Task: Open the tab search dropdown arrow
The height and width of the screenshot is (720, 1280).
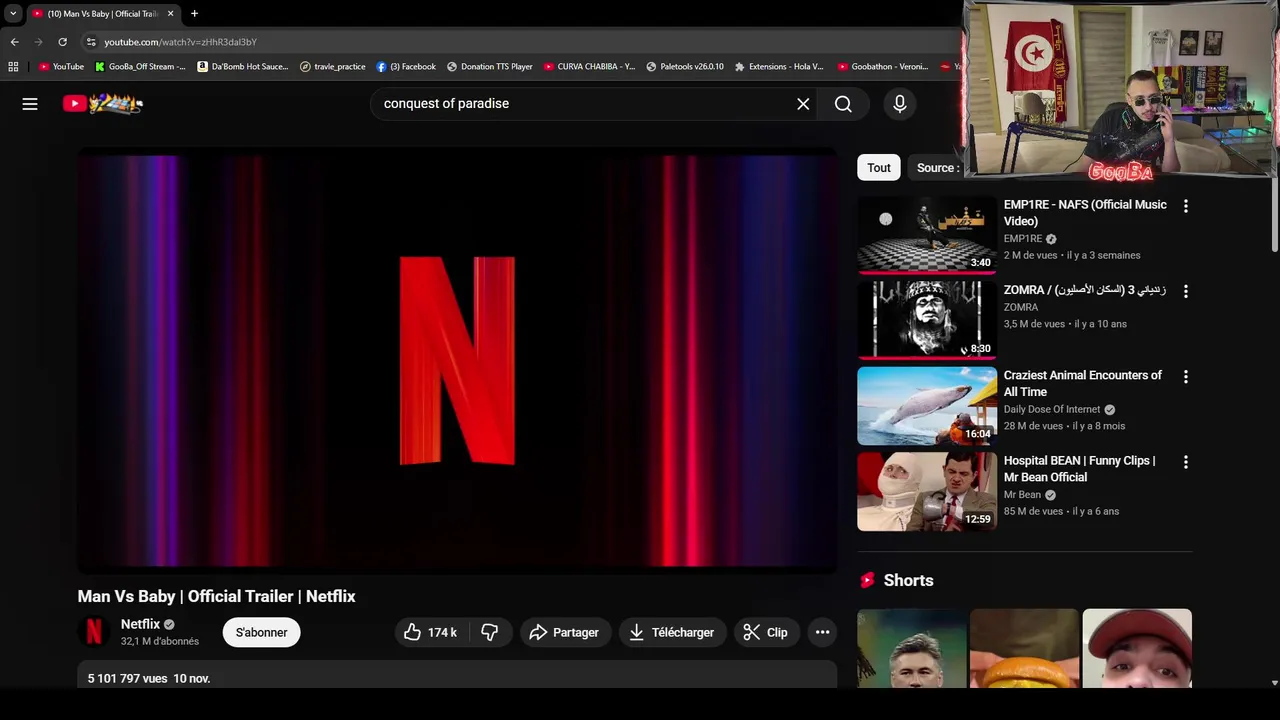Action: click(x=13, y=13)
